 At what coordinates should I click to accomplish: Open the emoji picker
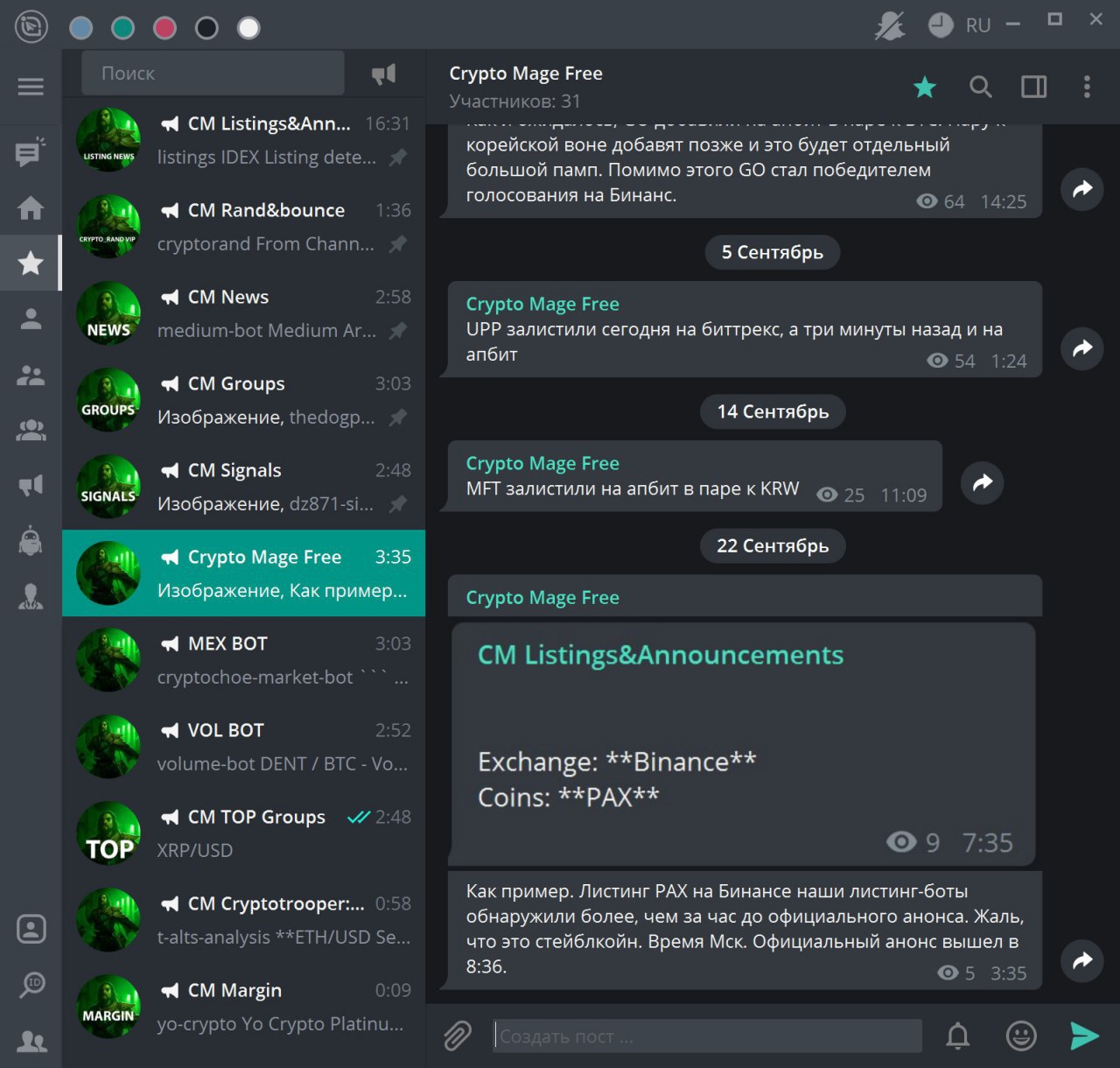pos(1021,1036)
